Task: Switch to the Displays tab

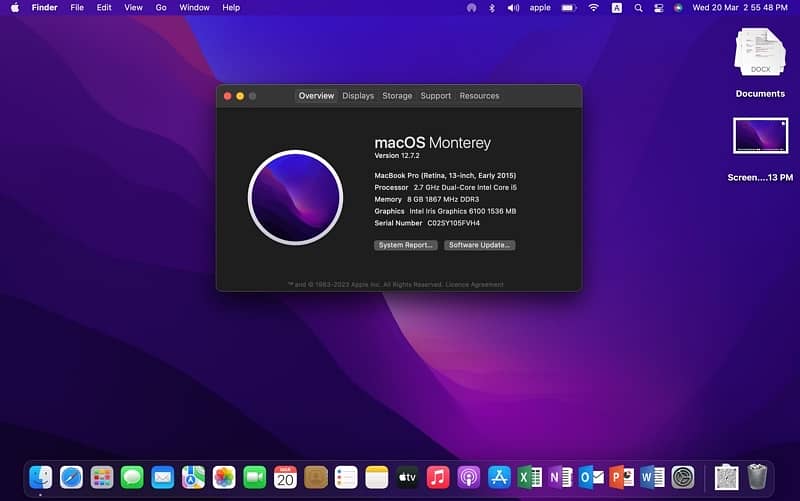Action: [358, 96]
